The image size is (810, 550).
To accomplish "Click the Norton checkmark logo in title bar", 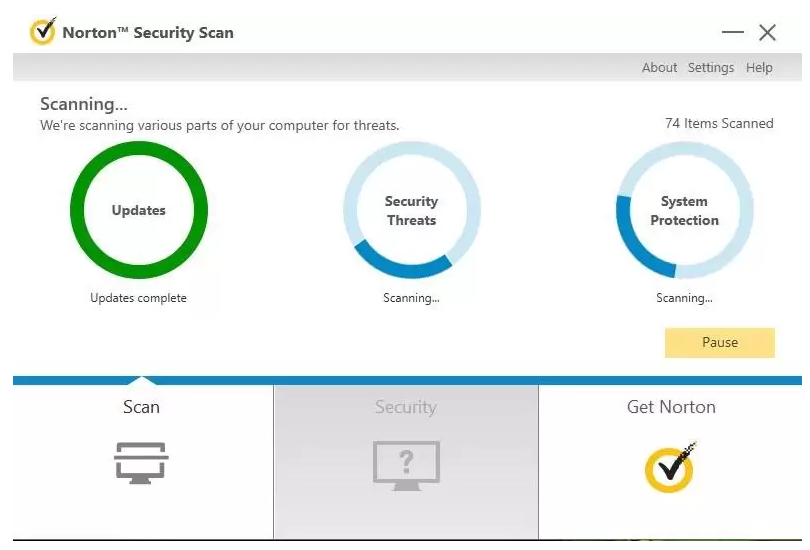I will [x=43, y=32].
